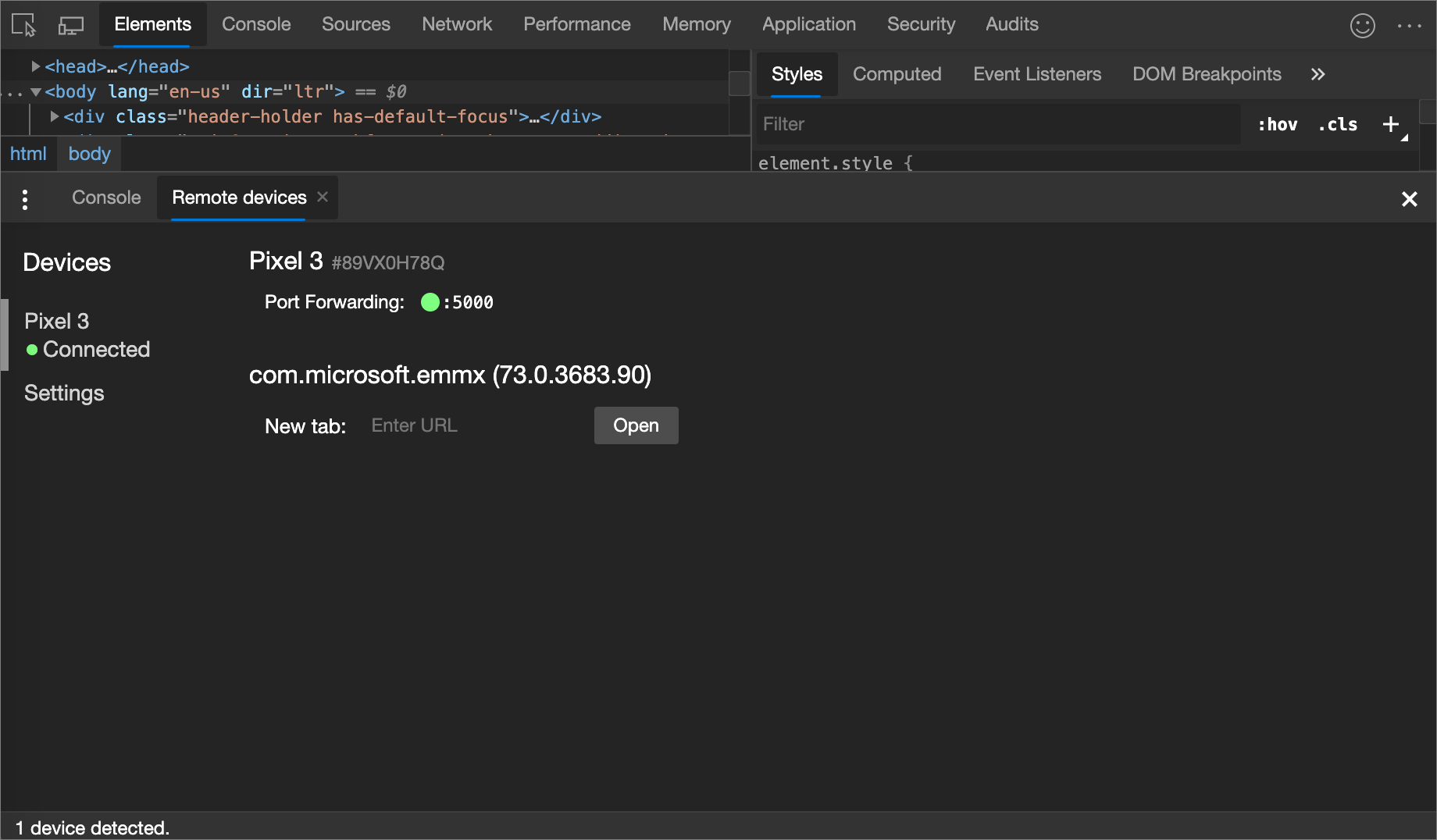The image size is (1437, 840).
Task: Expand the head element disclosure triangle
Action: click(35, 66)
